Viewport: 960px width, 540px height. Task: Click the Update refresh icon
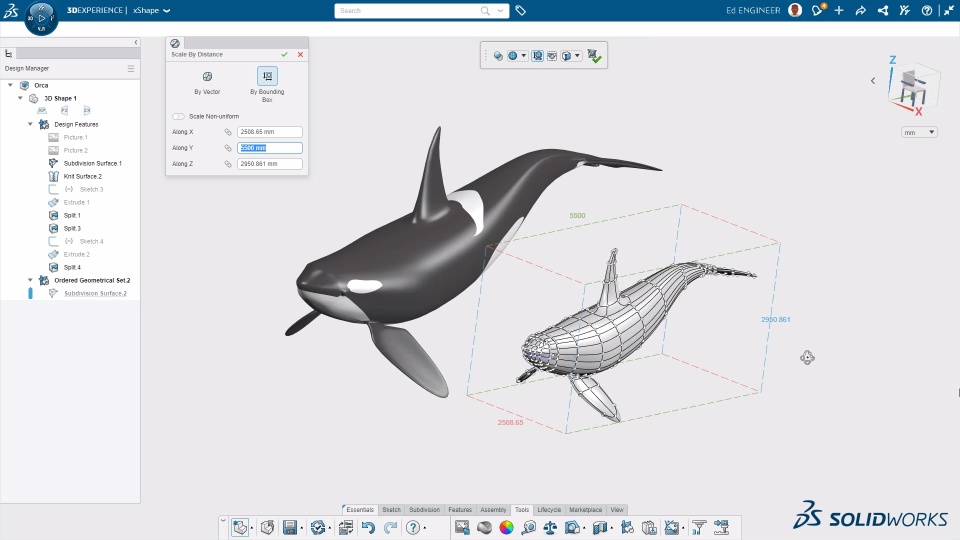[x=318, y=527]
